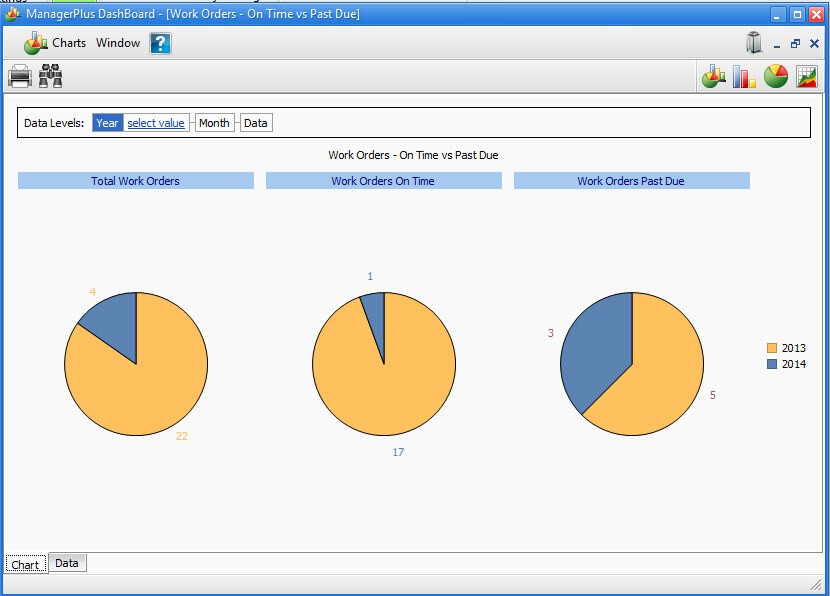Click the 'select value' link

coord(156,123)
